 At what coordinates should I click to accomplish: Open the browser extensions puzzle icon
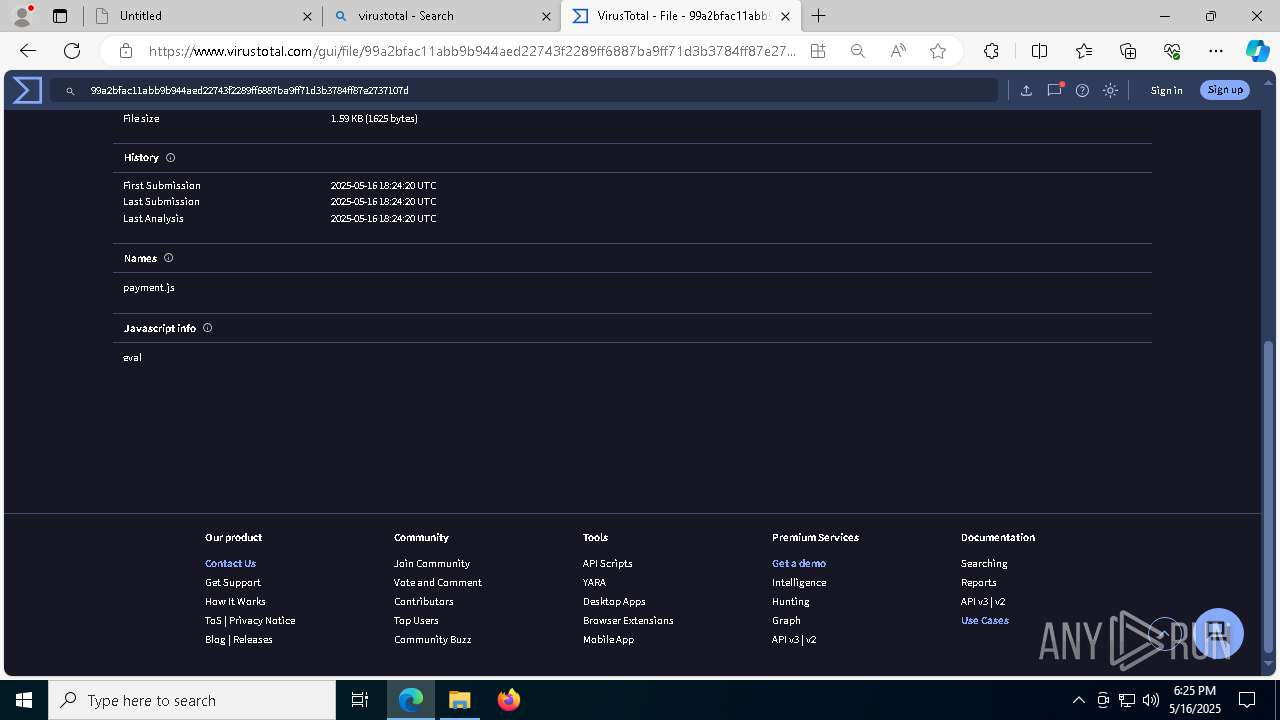pos(991,51)
